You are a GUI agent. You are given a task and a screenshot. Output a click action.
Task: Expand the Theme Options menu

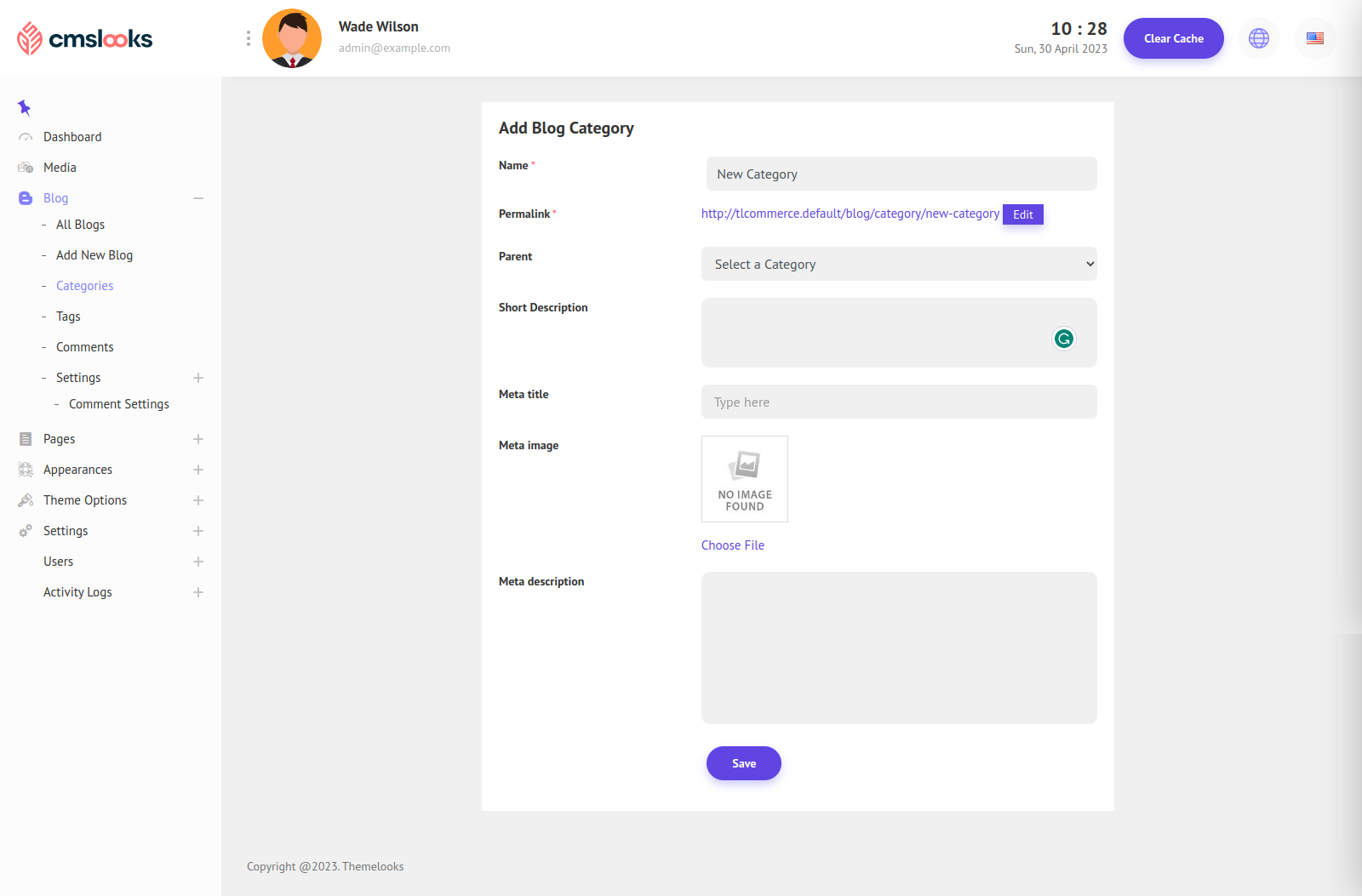pyautogui.click(x=198, y=500)
